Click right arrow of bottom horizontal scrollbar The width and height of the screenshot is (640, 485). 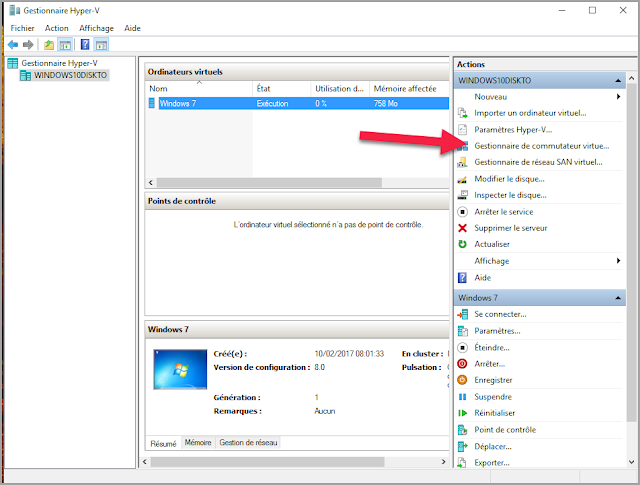point(444,462)
